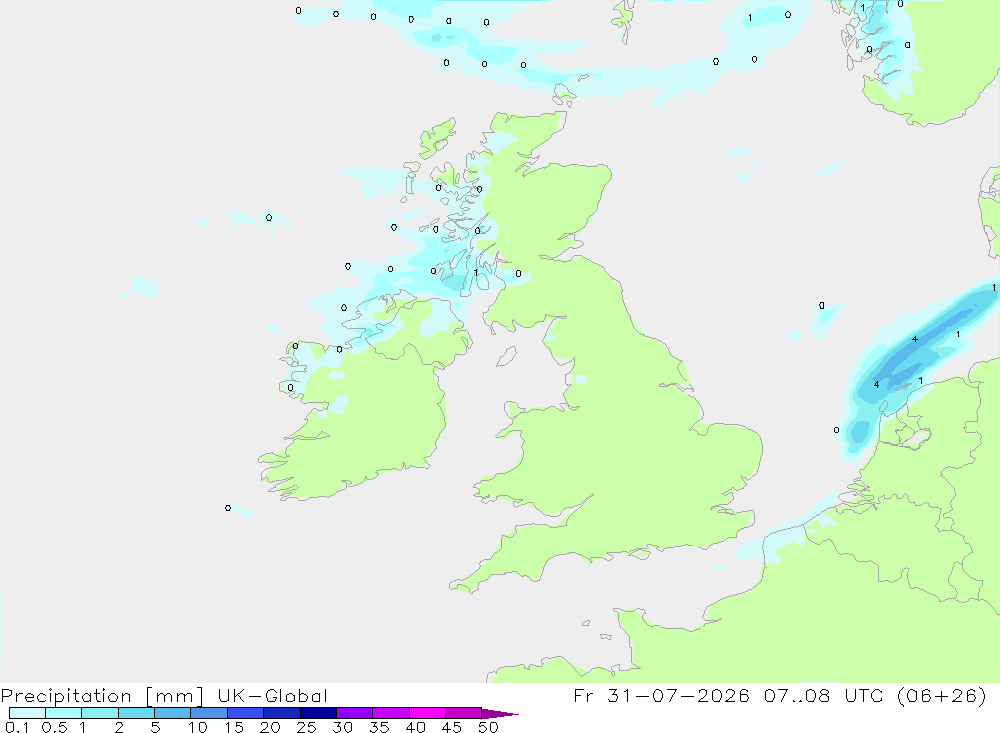Viewport: 1000px width, 733px height.
Task: Click the 'Precipitation [mm]' title text
Action: tap(102, 696)
